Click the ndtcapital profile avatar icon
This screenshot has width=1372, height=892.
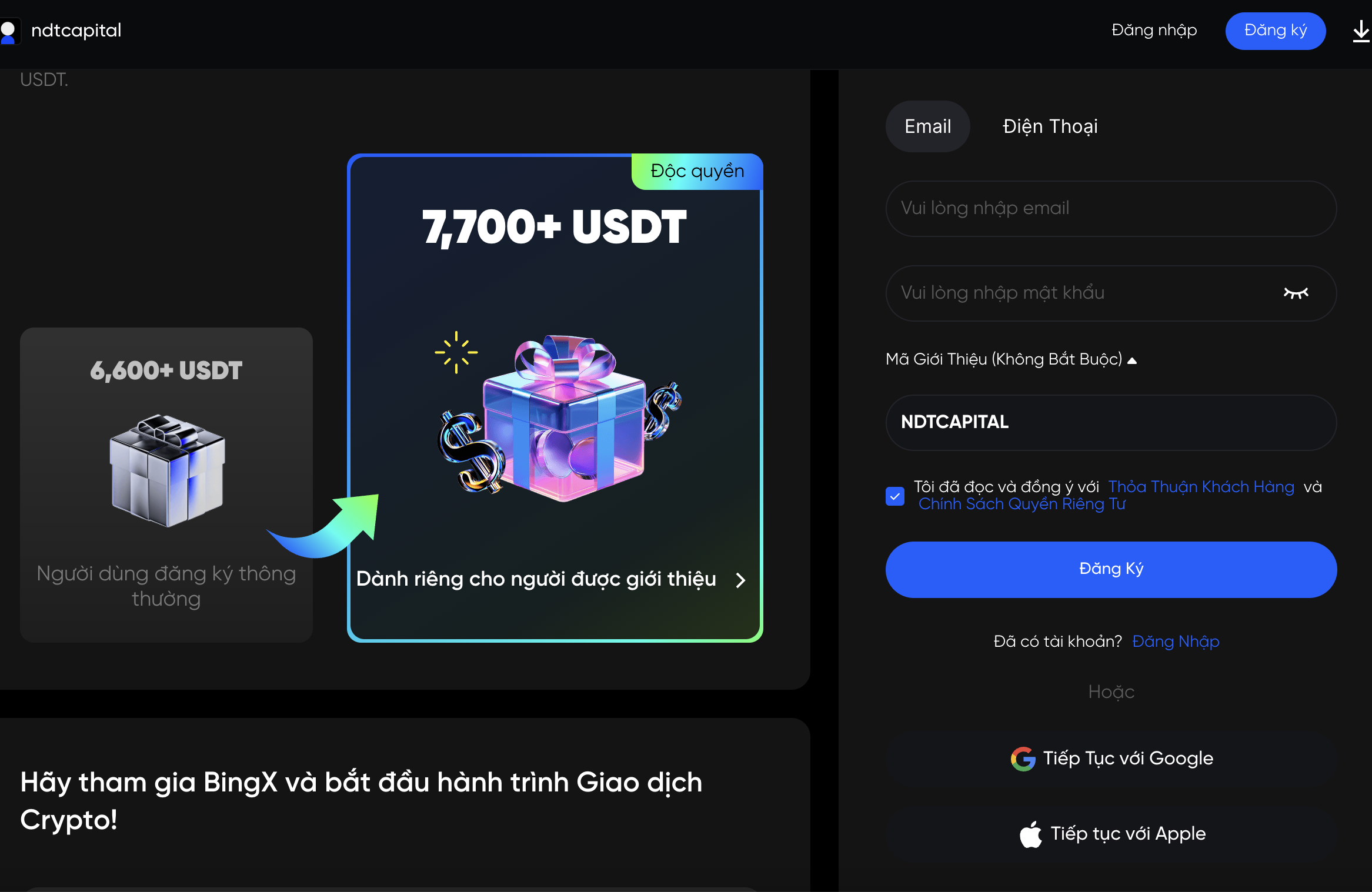[x=8, y=32]
